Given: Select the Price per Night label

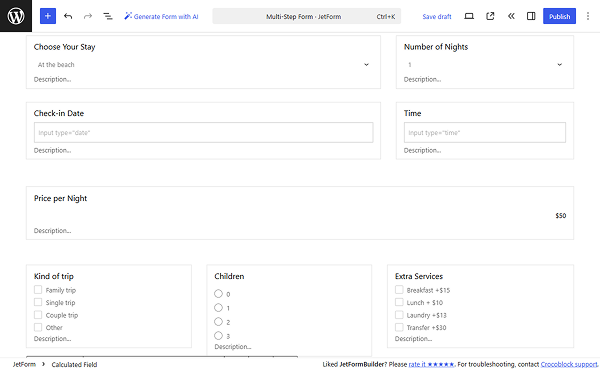Looking at the screenshot, I should 60,198.
